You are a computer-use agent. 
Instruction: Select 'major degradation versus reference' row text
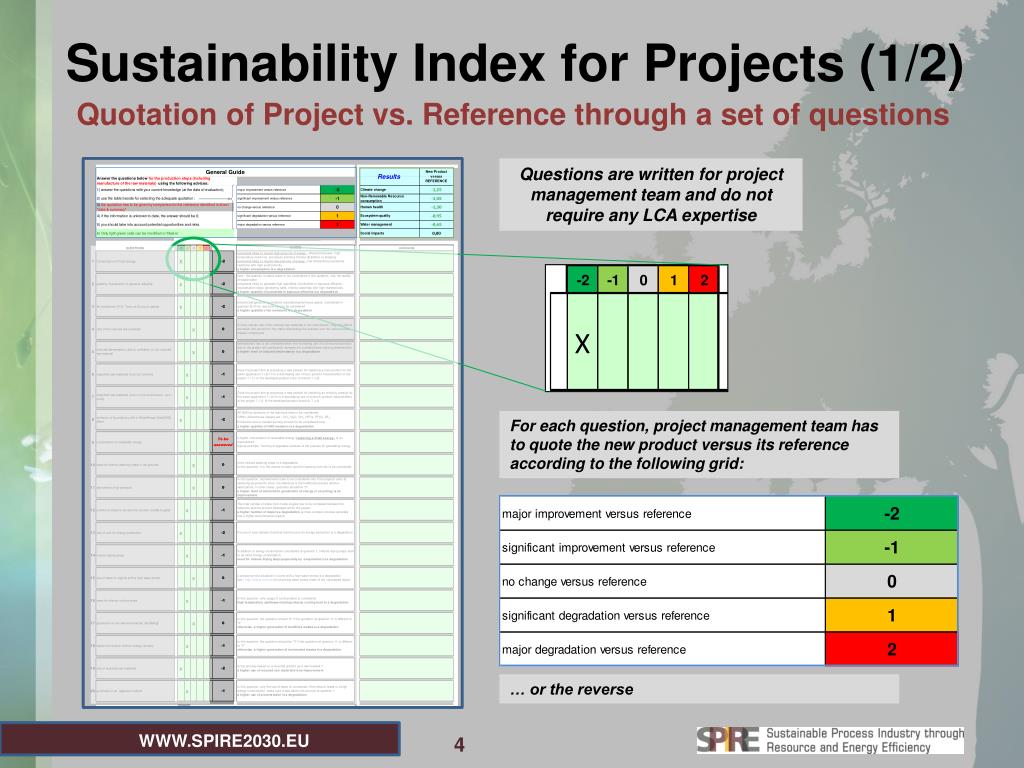tap(594, 650)
